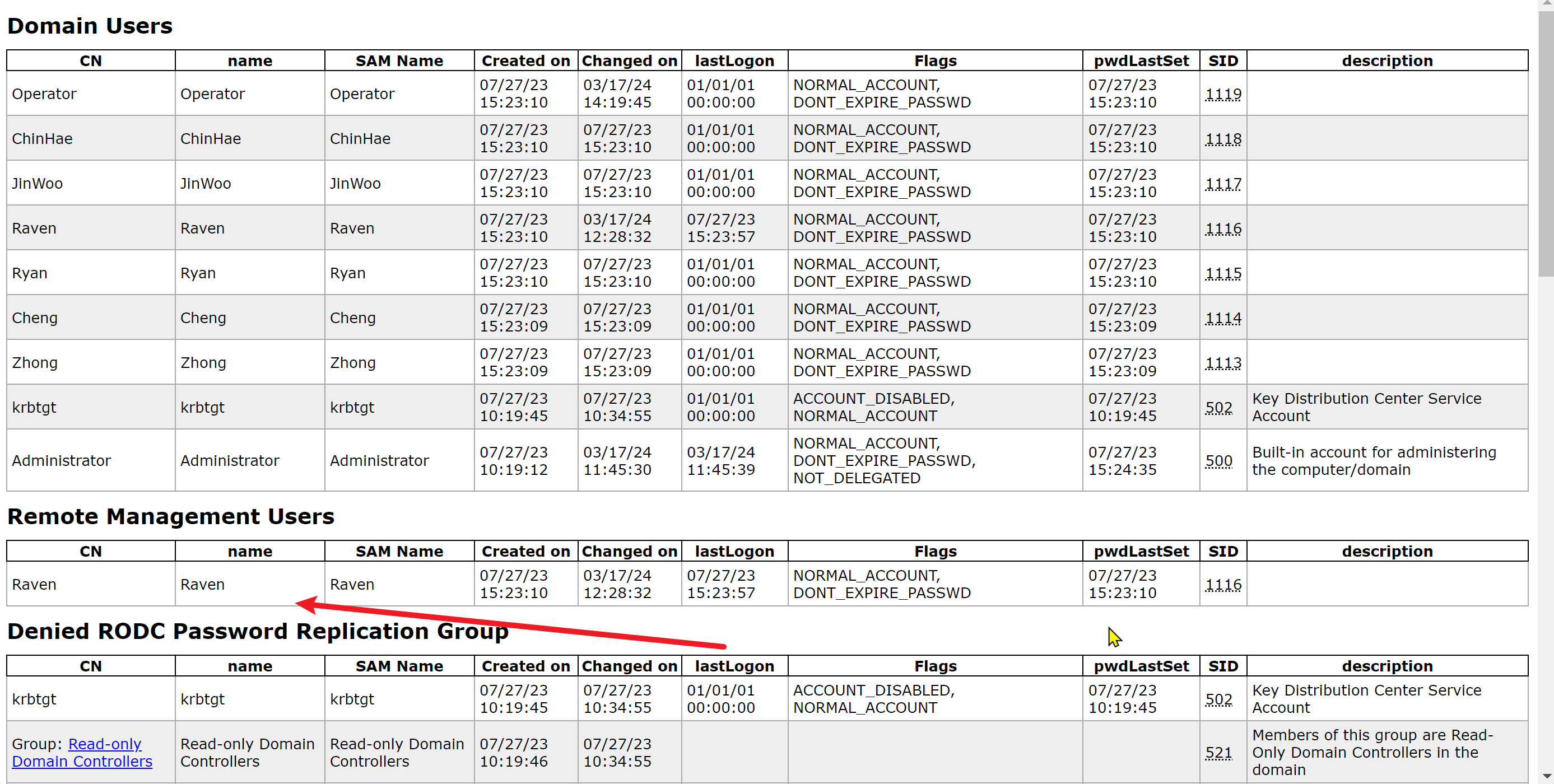Click SID 521 in the Read-only Domain Controllers row
Viewport: 1554px width, 784px height.
click(1218, 752)
